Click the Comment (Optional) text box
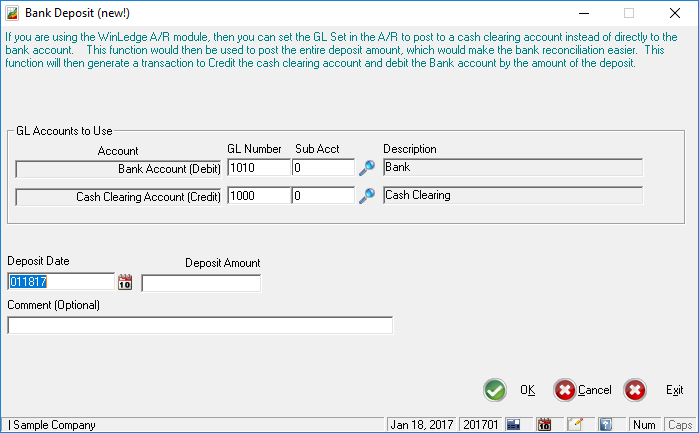 tap(200, 325)
